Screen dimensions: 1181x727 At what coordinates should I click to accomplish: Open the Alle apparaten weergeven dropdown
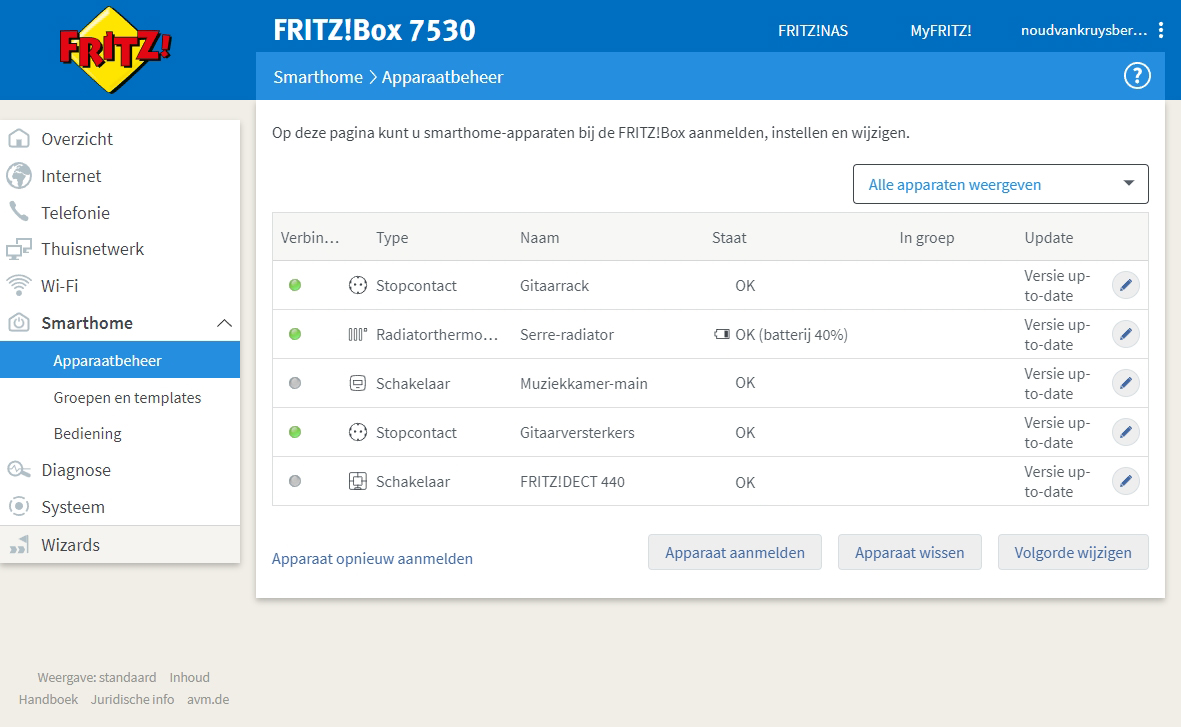coord(1000,184)
